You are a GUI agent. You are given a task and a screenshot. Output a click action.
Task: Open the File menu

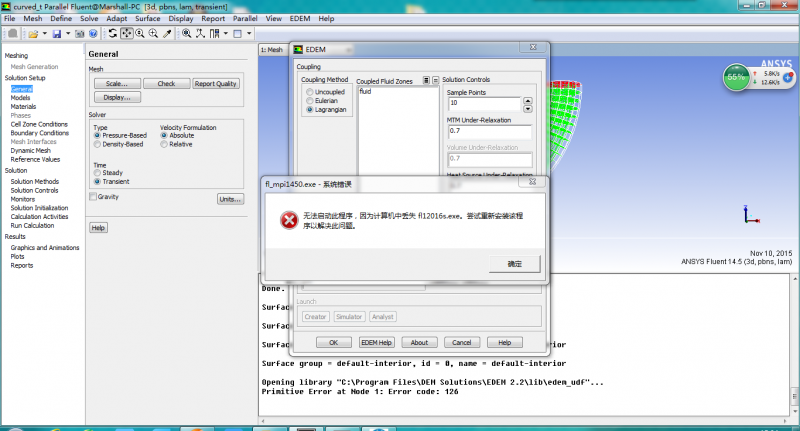pyautogui.click(x=10, y=18)
